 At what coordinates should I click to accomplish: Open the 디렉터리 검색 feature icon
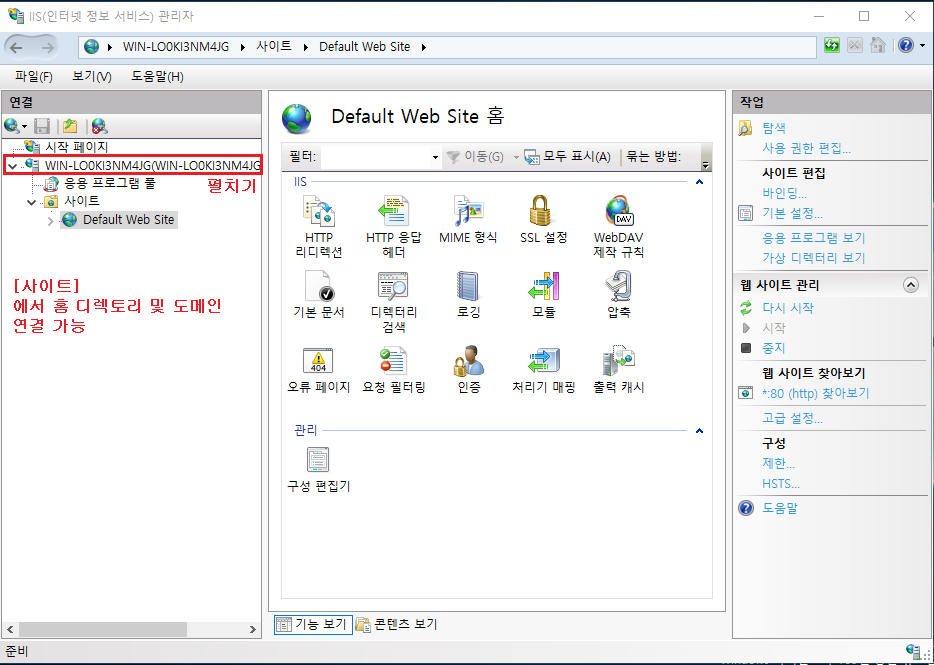point(394,287)
